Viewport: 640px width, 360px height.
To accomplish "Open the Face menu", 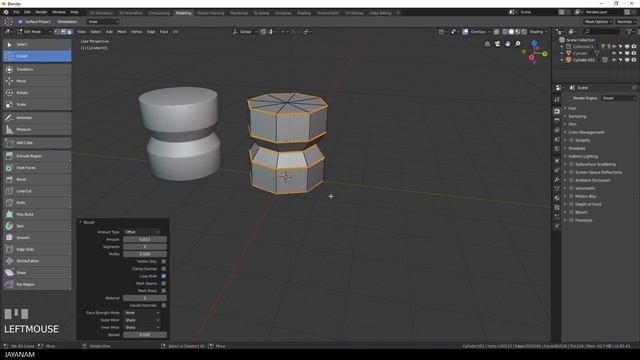I will 164,32.
